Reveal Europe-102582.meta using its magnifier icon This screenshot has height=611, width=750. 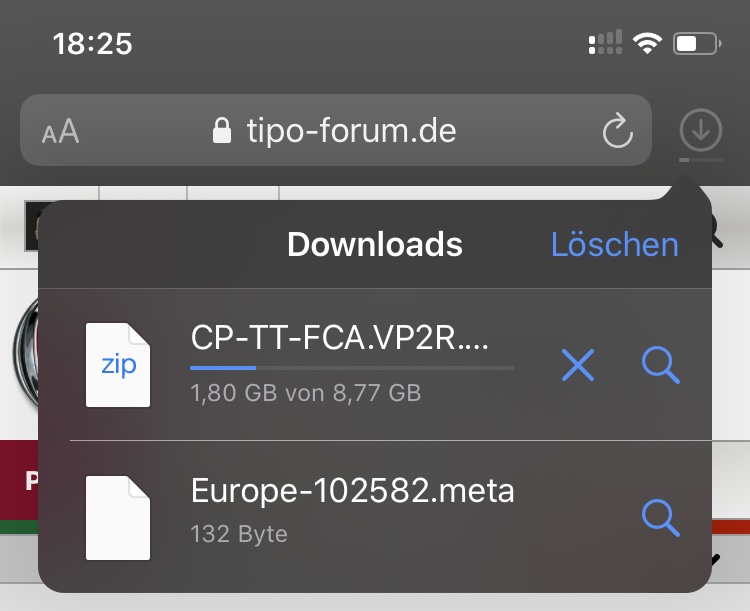[x=660, y=516]
